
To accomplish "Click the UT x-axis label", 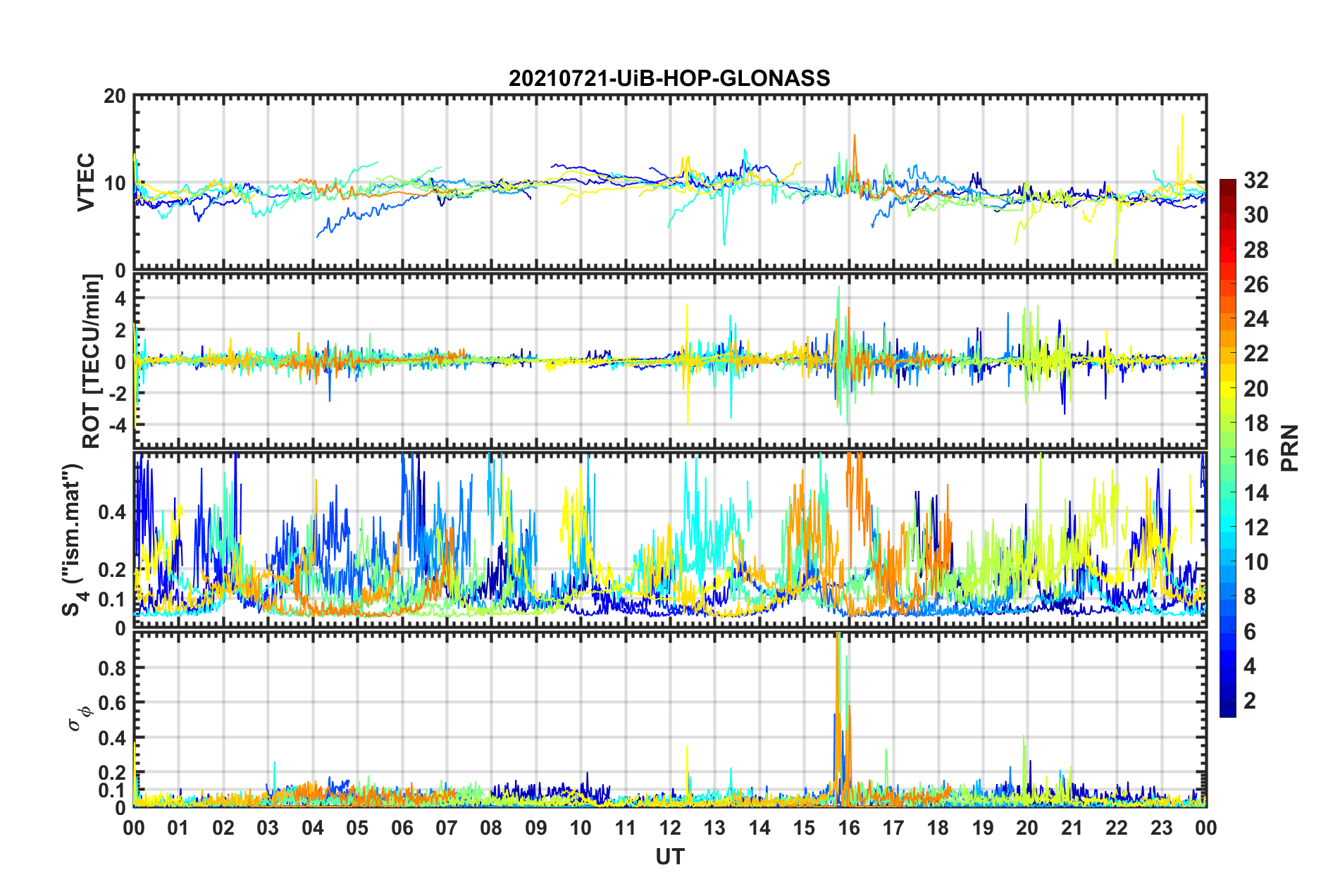I will click(x=670, y=857).
